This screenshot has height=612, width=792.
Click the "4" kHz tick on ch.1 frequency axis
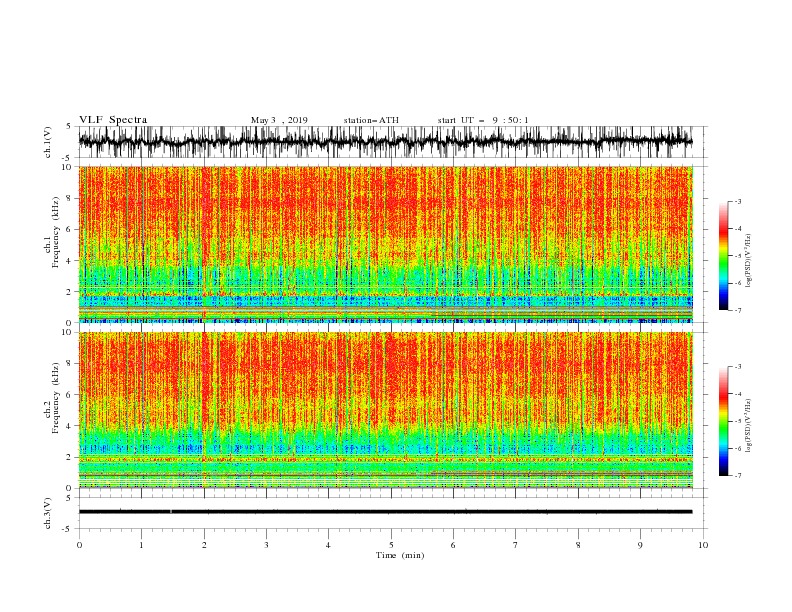70,261
